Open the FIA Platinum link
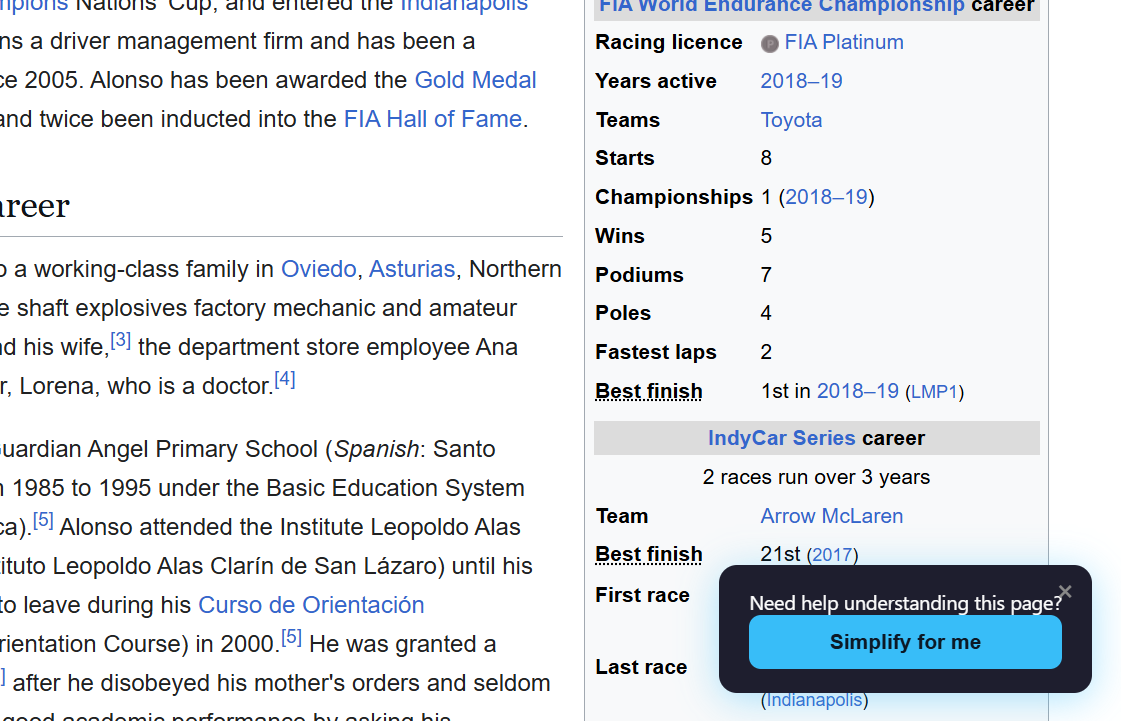 844,42
